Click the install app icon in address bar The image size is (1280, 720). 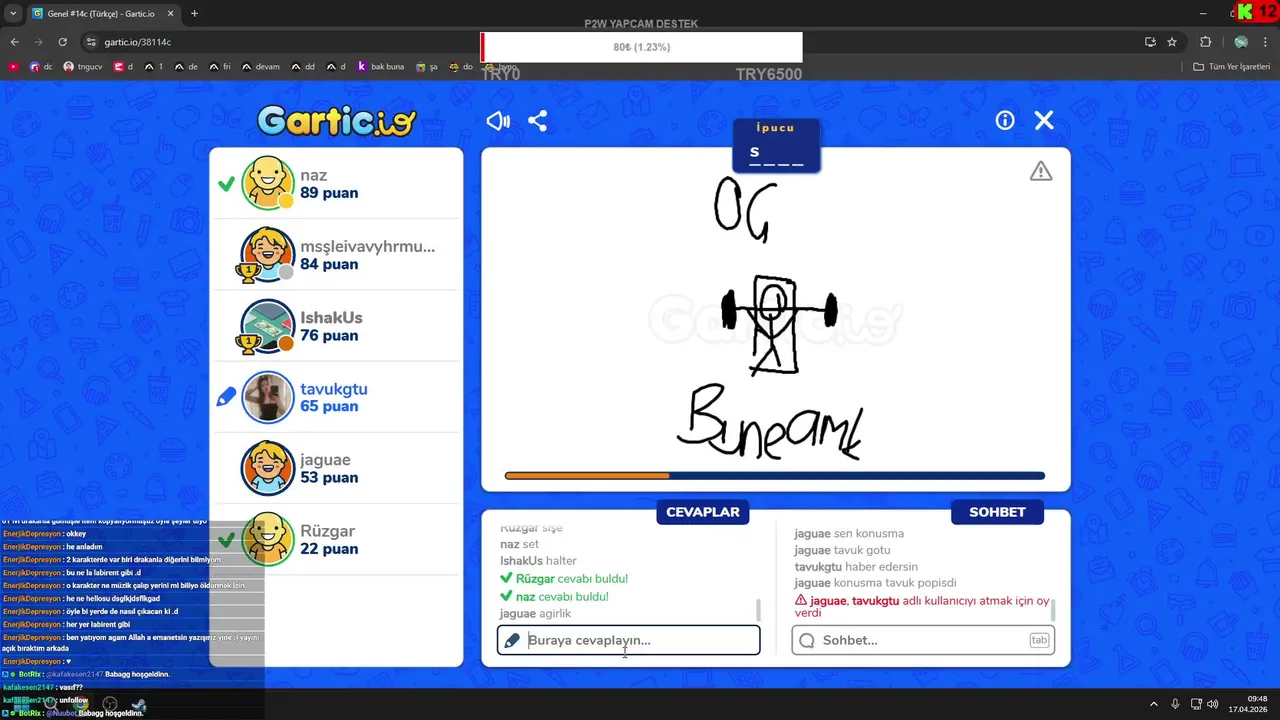1150,42
